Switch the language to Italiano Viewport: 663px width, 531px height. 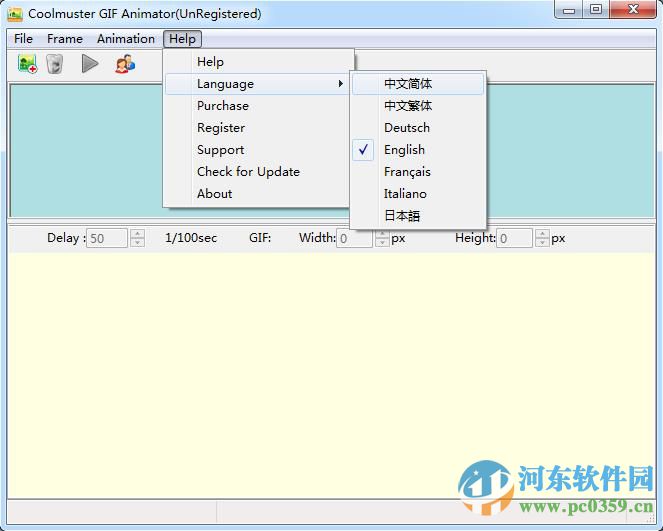pyautogui.click(x=418, y=194)
